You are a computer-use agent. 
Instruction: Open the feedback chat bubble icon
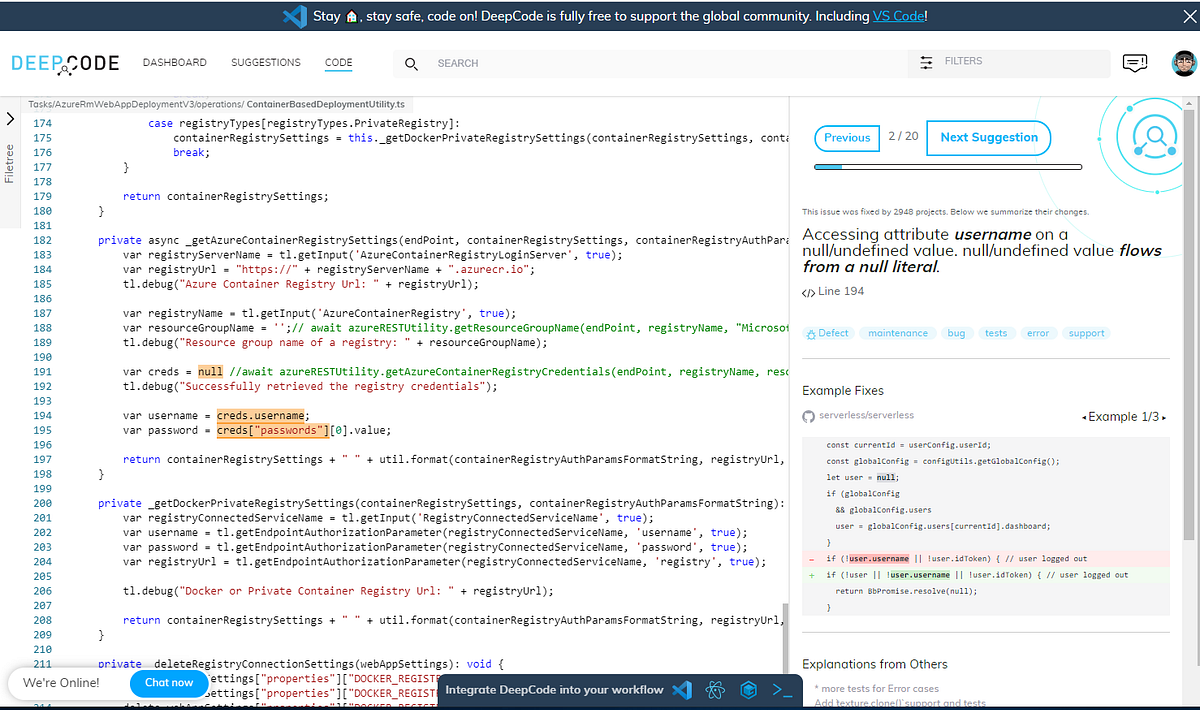[1134, 62]
